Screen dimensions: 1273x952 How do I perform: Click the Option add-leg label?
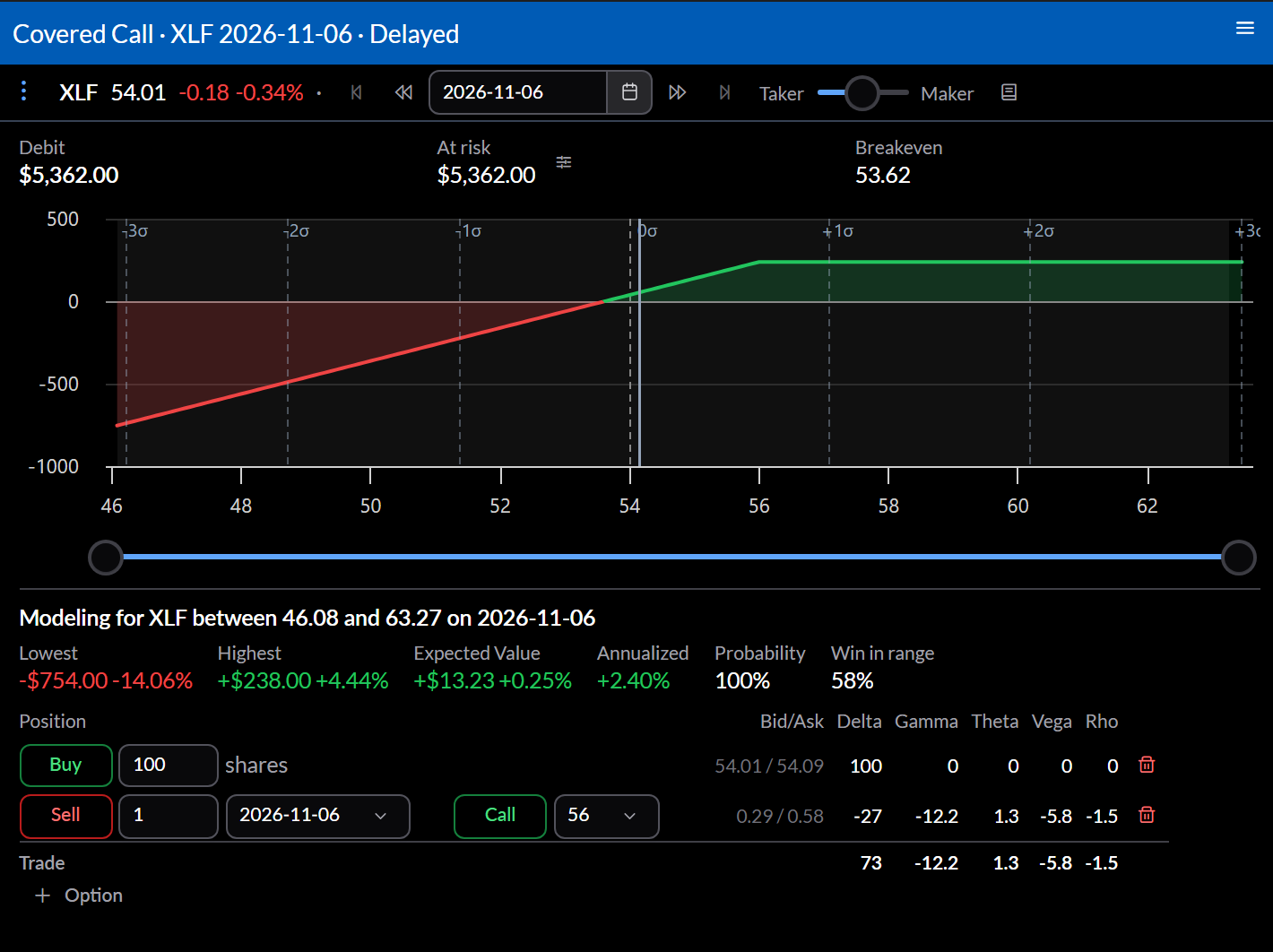pyautogui.click(x=93, y=896)
